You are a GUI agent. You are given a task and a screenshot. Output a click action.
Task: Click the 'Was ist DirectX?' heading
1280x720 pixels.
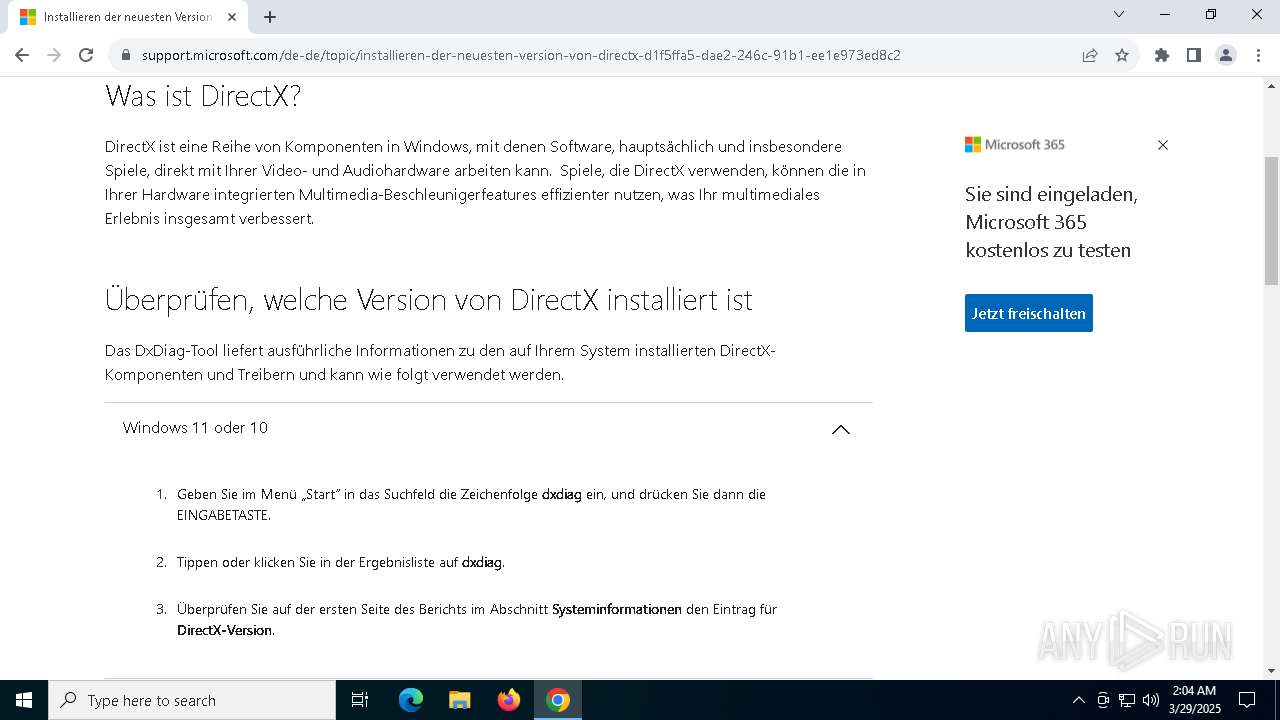[203, 96]
